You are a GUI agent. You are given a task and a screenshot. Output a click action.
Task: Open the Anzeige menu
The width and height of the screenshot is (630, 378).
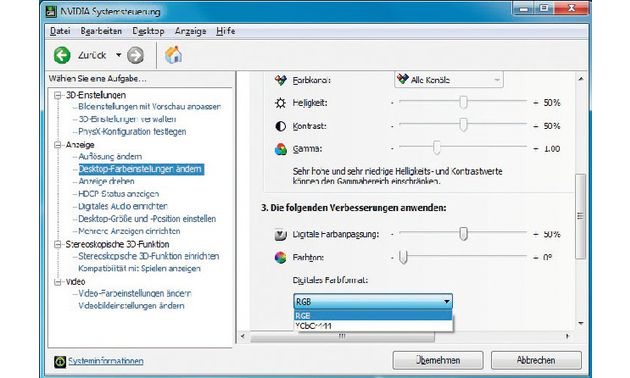click(x=190, y=31)
